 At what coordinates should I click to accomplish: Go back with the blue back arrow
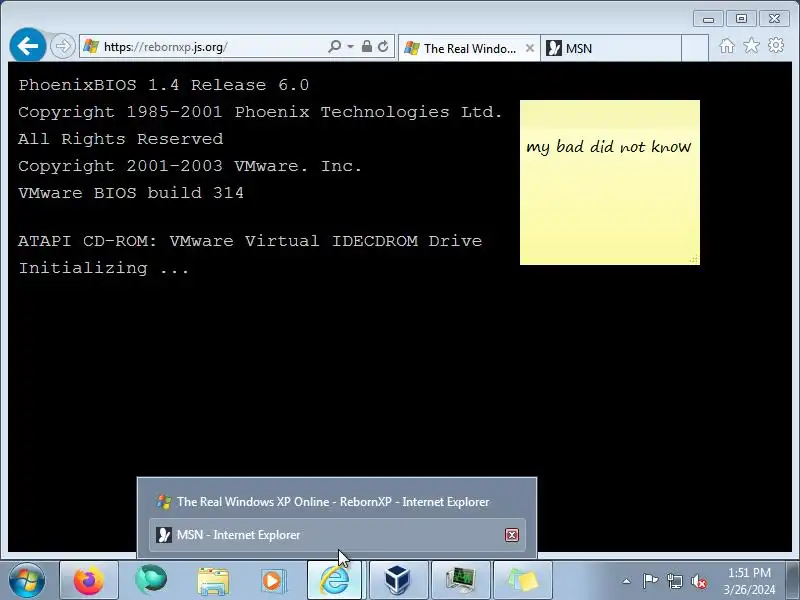pyautogui.click(x=28, y=46)
